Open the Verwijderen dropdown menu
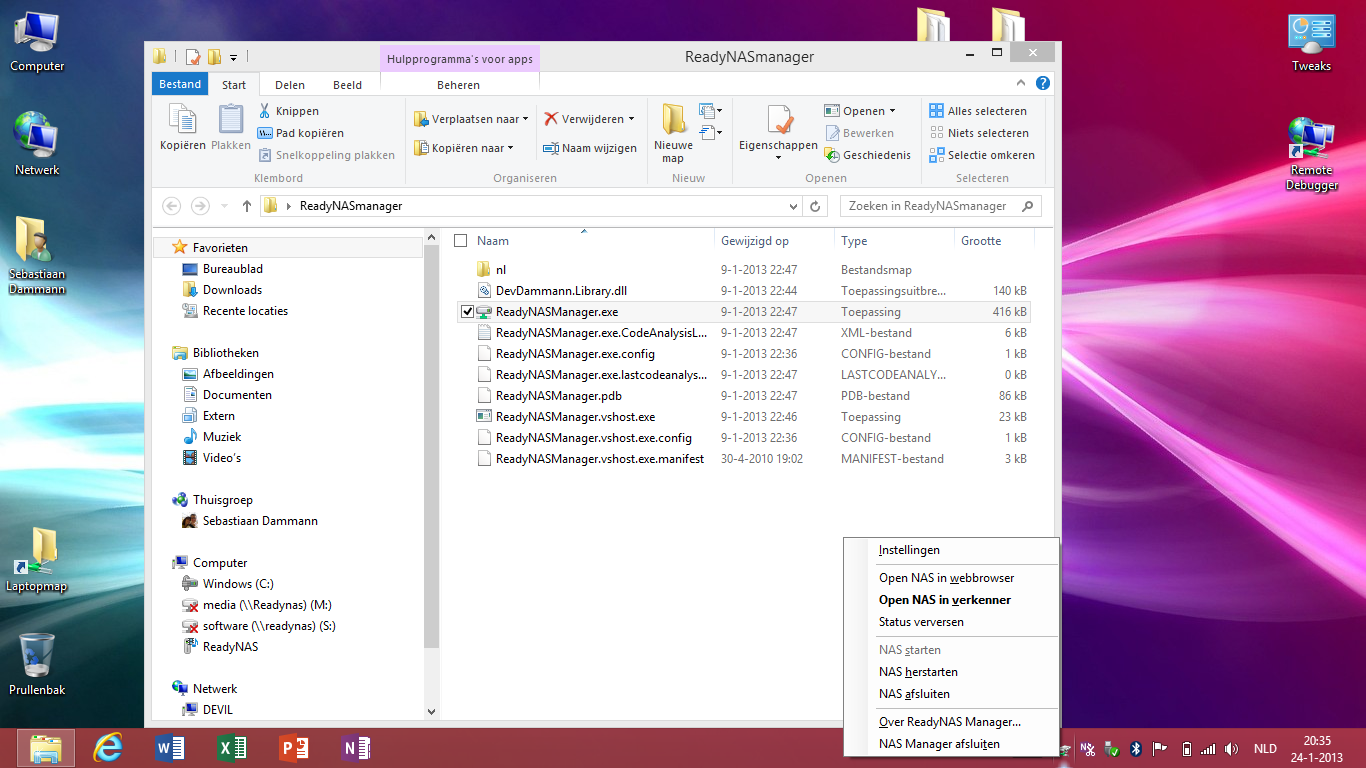 pos(631,119)
